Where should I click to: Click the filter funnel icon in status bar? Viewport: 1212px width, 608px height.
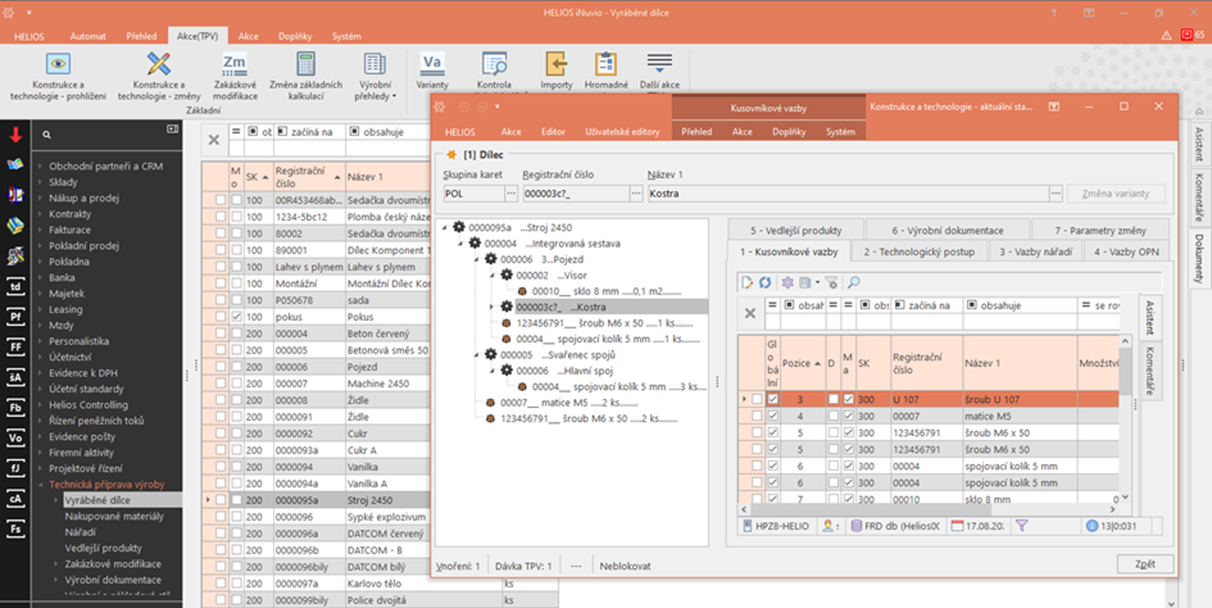1021,525
